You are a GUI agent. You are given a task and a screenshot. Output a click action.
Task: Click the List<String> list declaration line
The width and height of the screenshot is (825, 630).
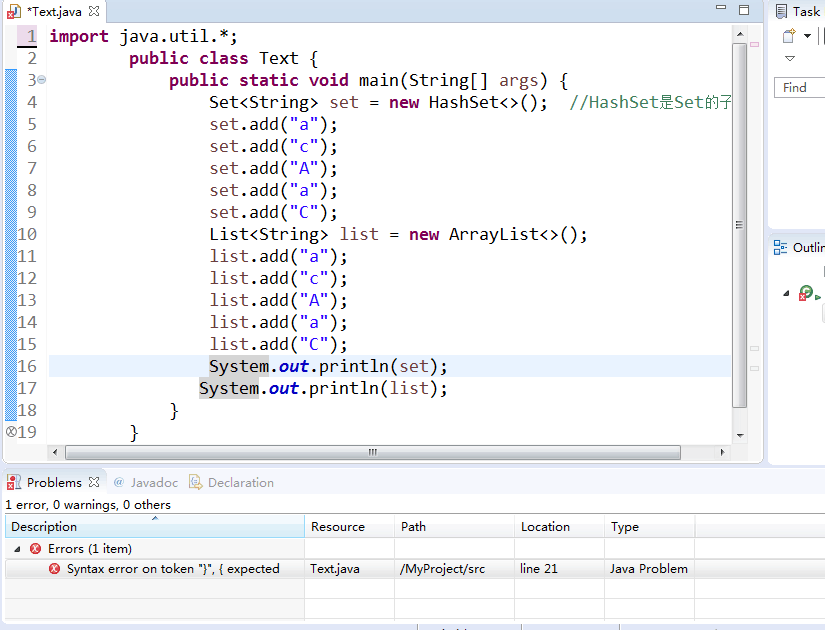coord(398,234)
